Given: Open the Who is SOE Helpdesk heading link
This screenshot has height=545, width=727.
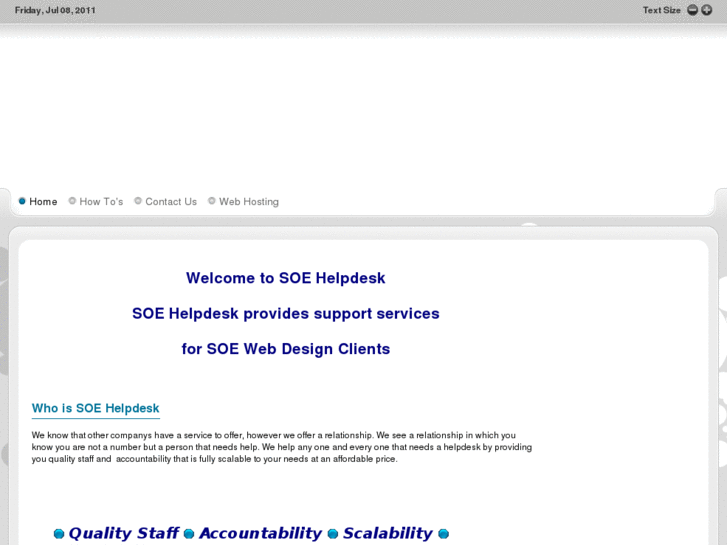Looking at the screenshot, I should coord(96,408).
